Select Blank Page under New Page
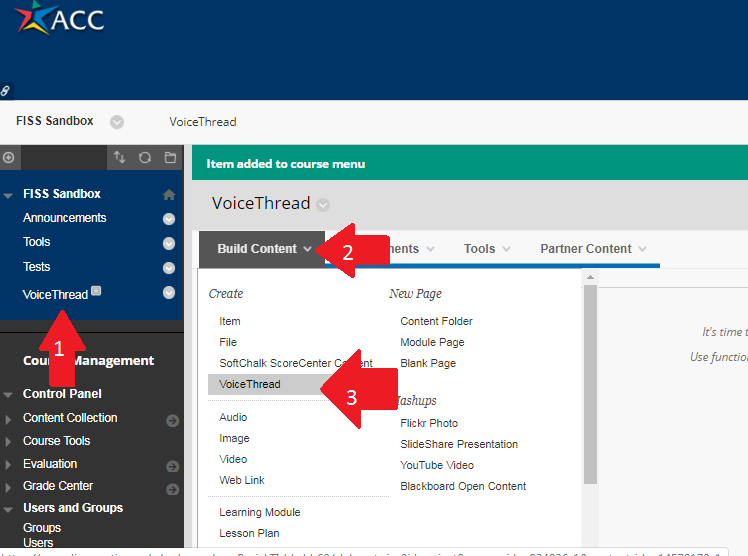This screenshot has height=556, width=748. tap(428, 363)
